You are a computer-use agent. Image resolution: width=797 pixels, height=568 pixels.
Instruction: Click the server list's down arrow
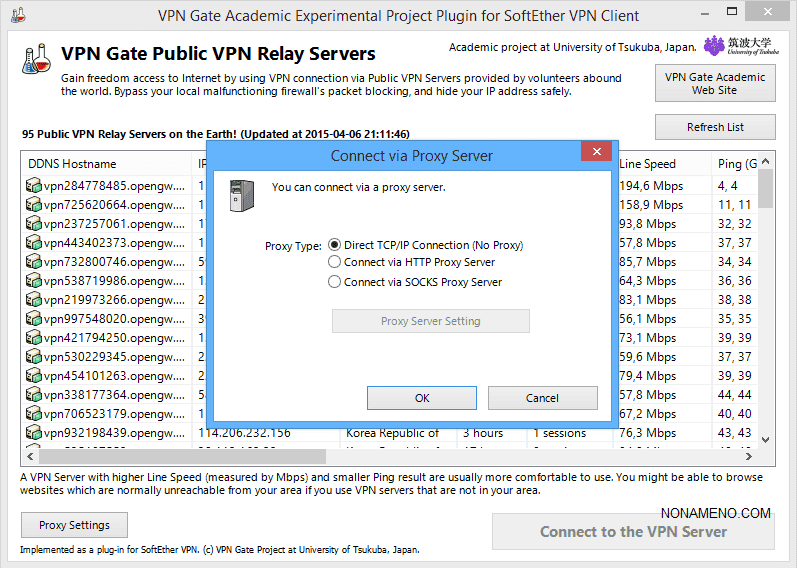click(x=766, y=440)
